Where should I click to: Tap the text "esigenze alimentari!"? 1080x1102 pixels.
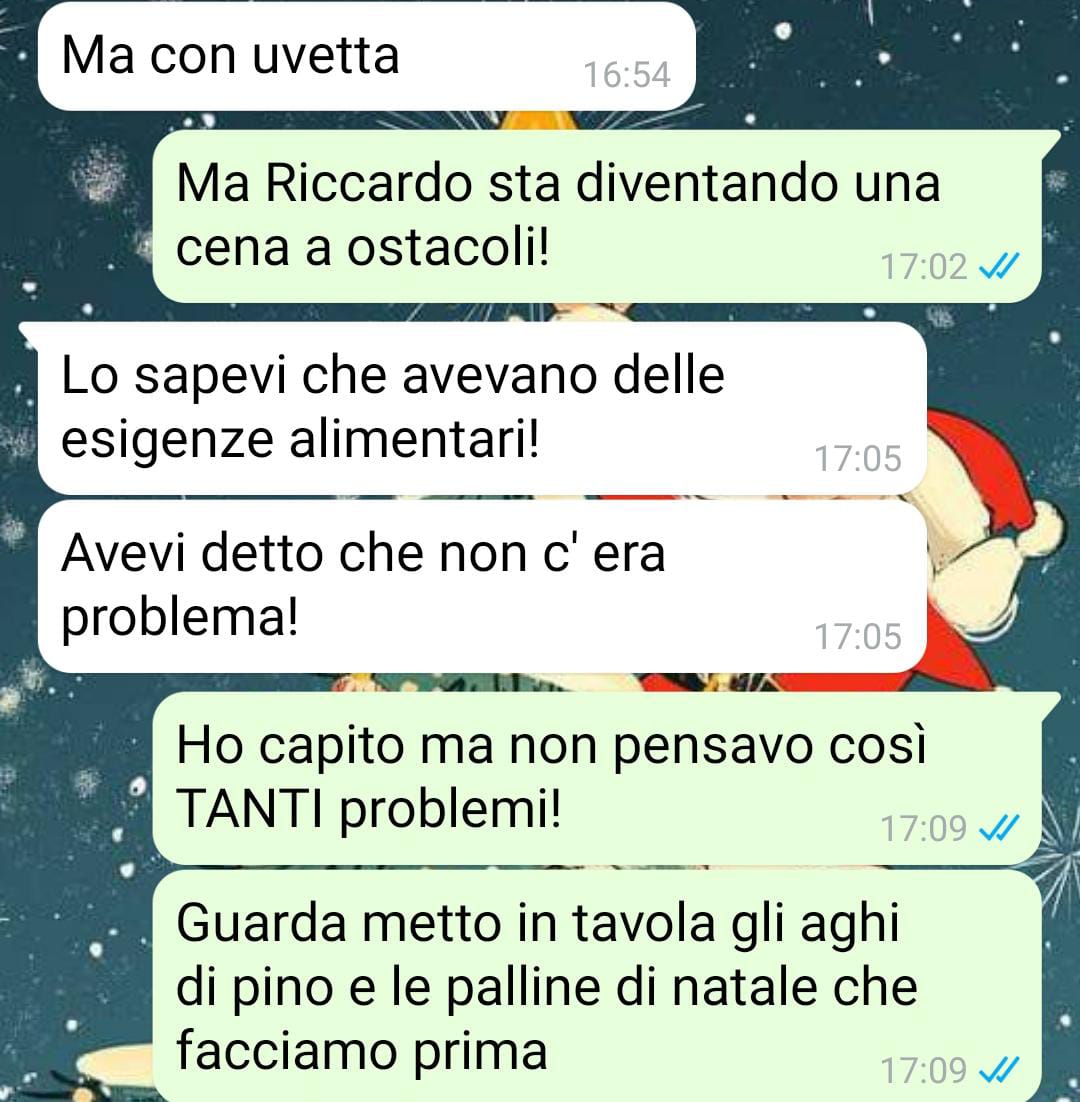tap(301, 441)
